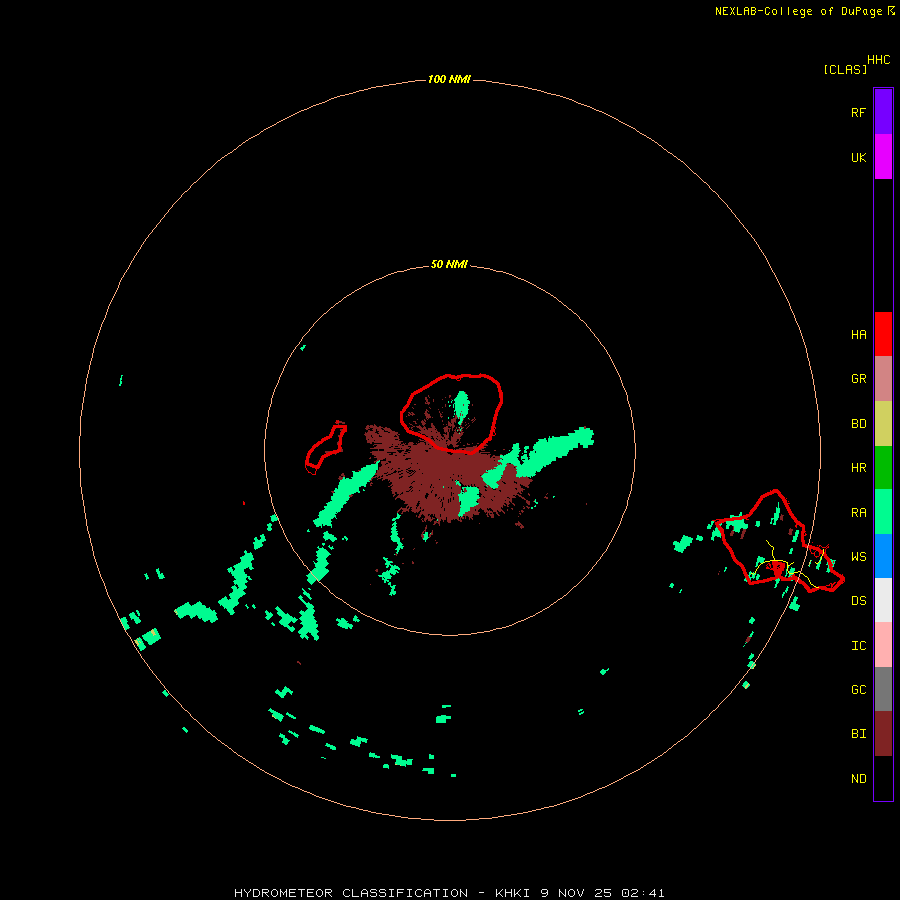This screenshot has width=900, height=900.
Task: Click the UK legend label
Action: pyautogui.click(x=858, y=157)
